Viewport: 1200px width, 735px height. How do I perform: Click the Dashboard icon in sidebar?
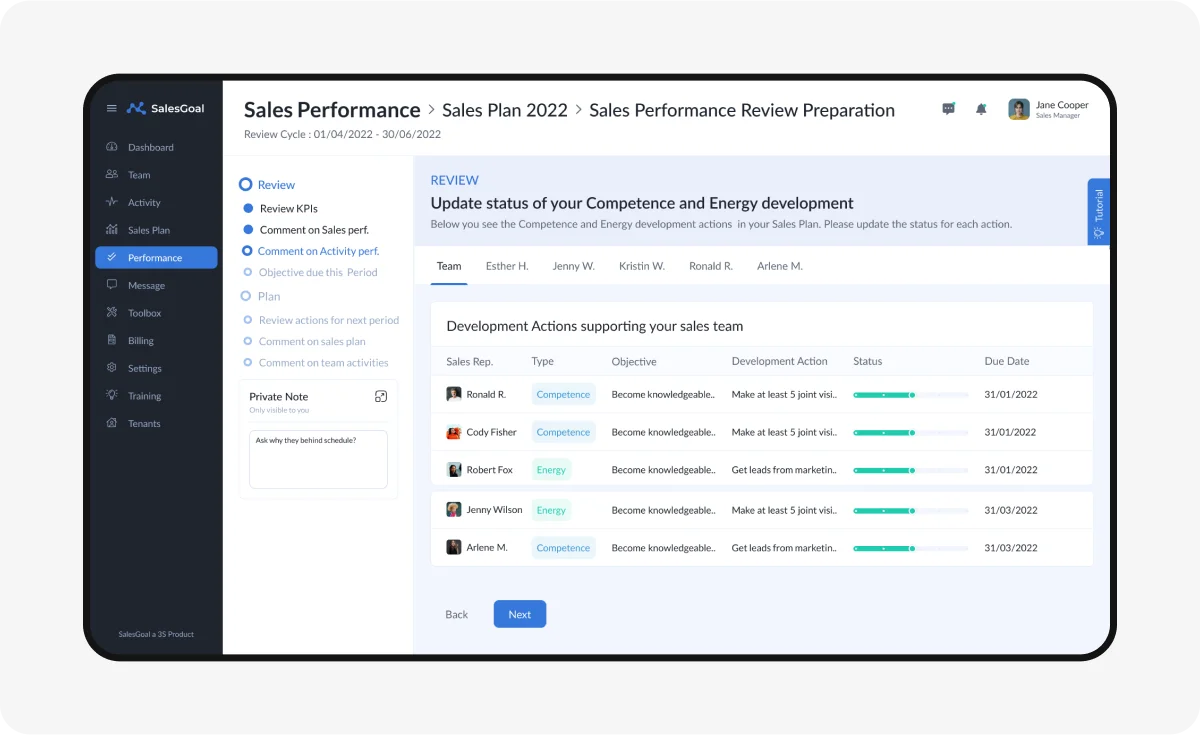112,147
